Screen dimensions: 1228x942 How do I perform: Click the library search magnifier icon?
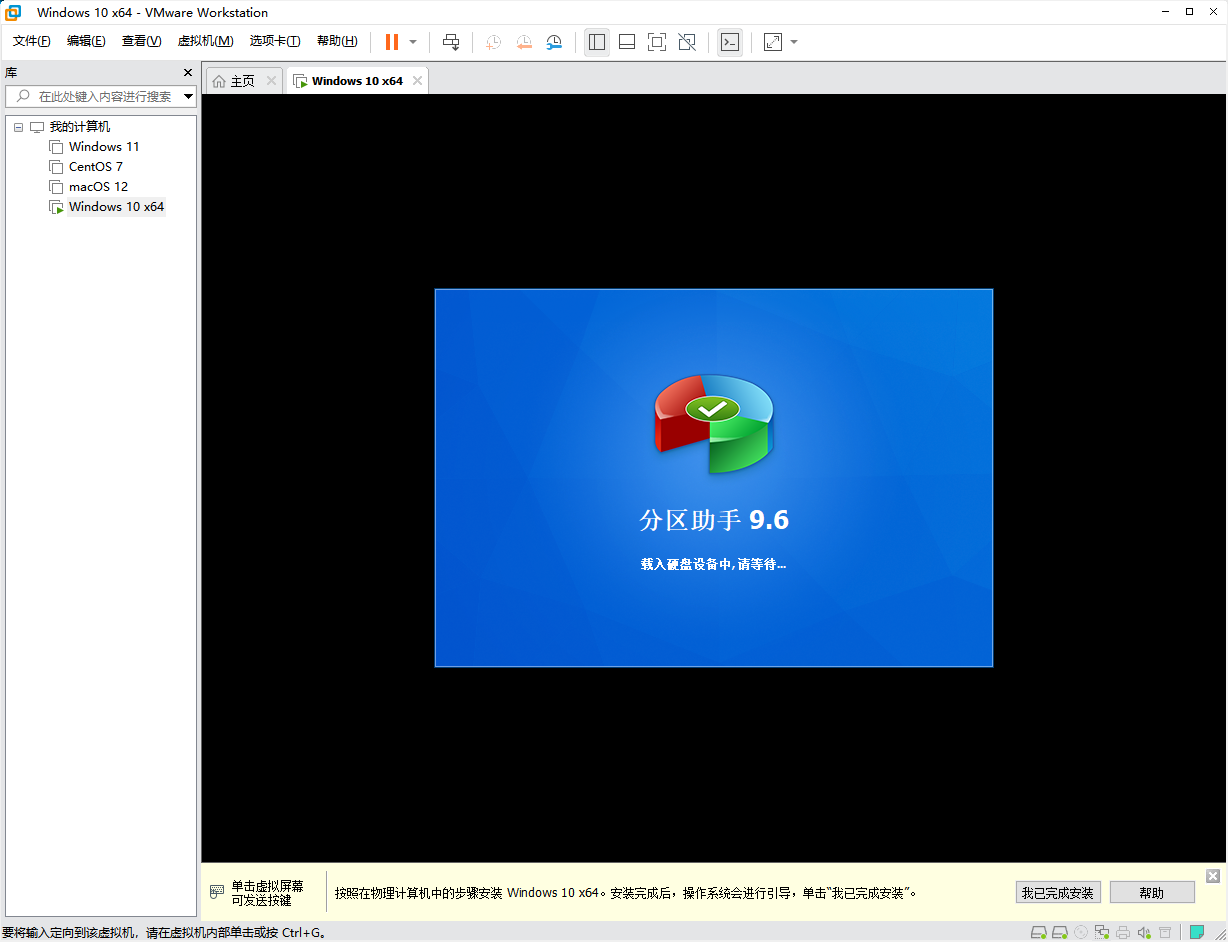pos(23,97)
